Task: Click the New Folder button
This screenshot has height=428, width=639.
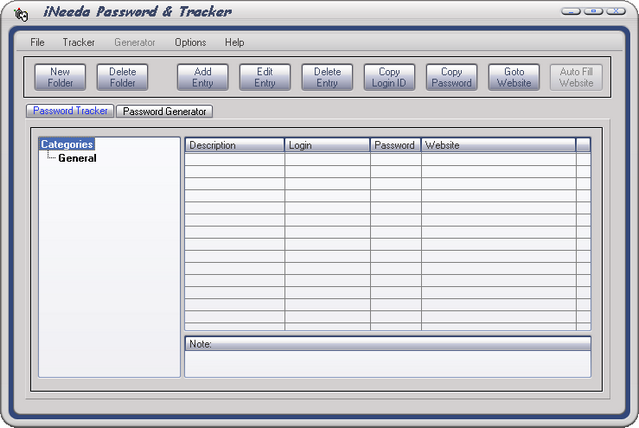Action: point(60,77)
